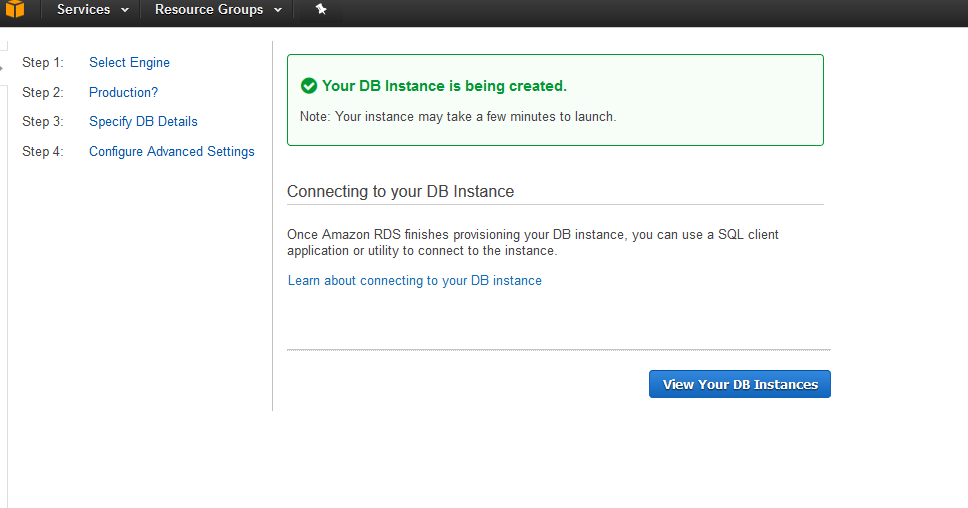Expand the Services dropdown arrow
Viewport: 968px width, 508px height.
click(125, 10)
